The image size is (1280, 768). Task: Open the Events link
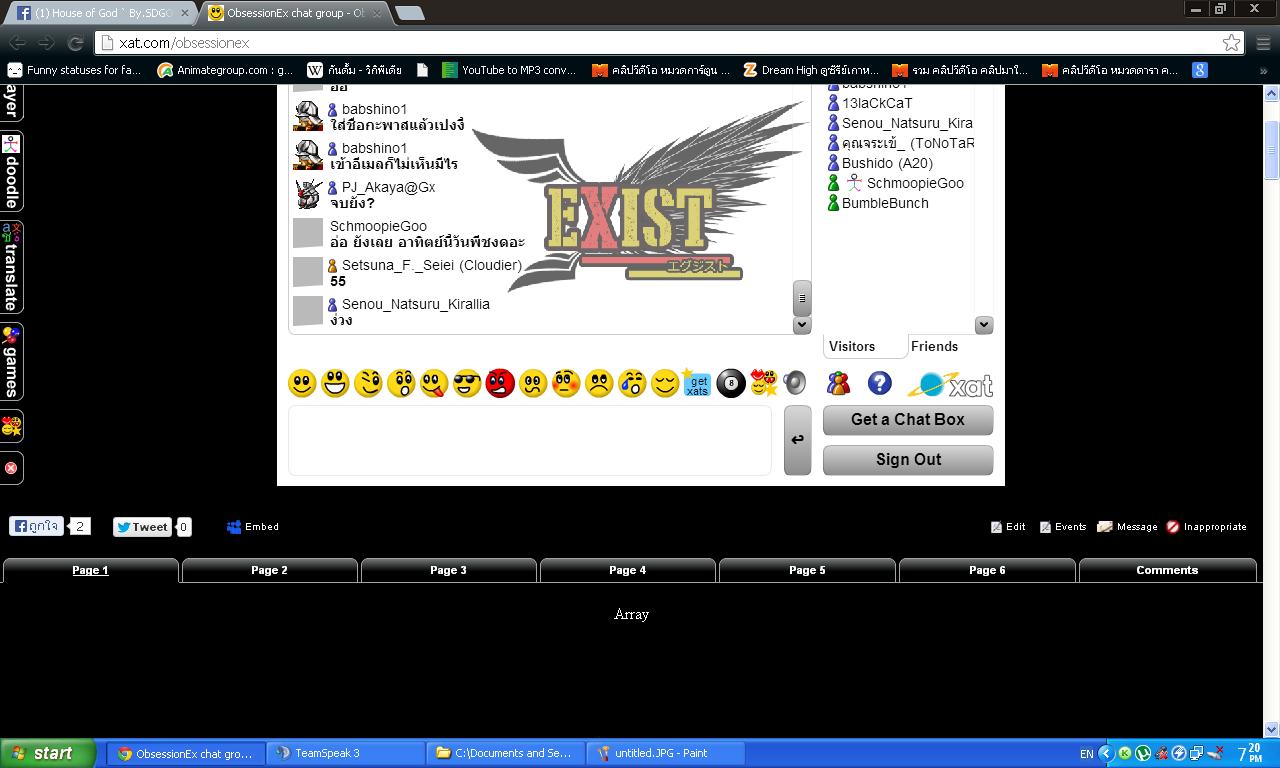click(x=1063, y=527)
